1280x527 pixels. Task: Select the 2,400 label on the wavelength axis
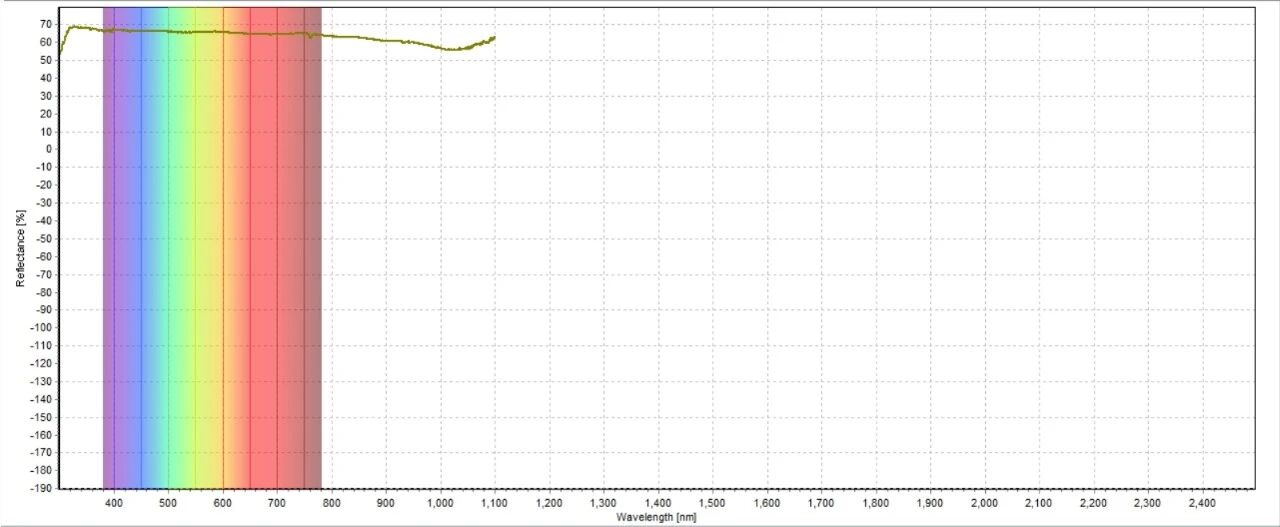[x=1202, y=502]
